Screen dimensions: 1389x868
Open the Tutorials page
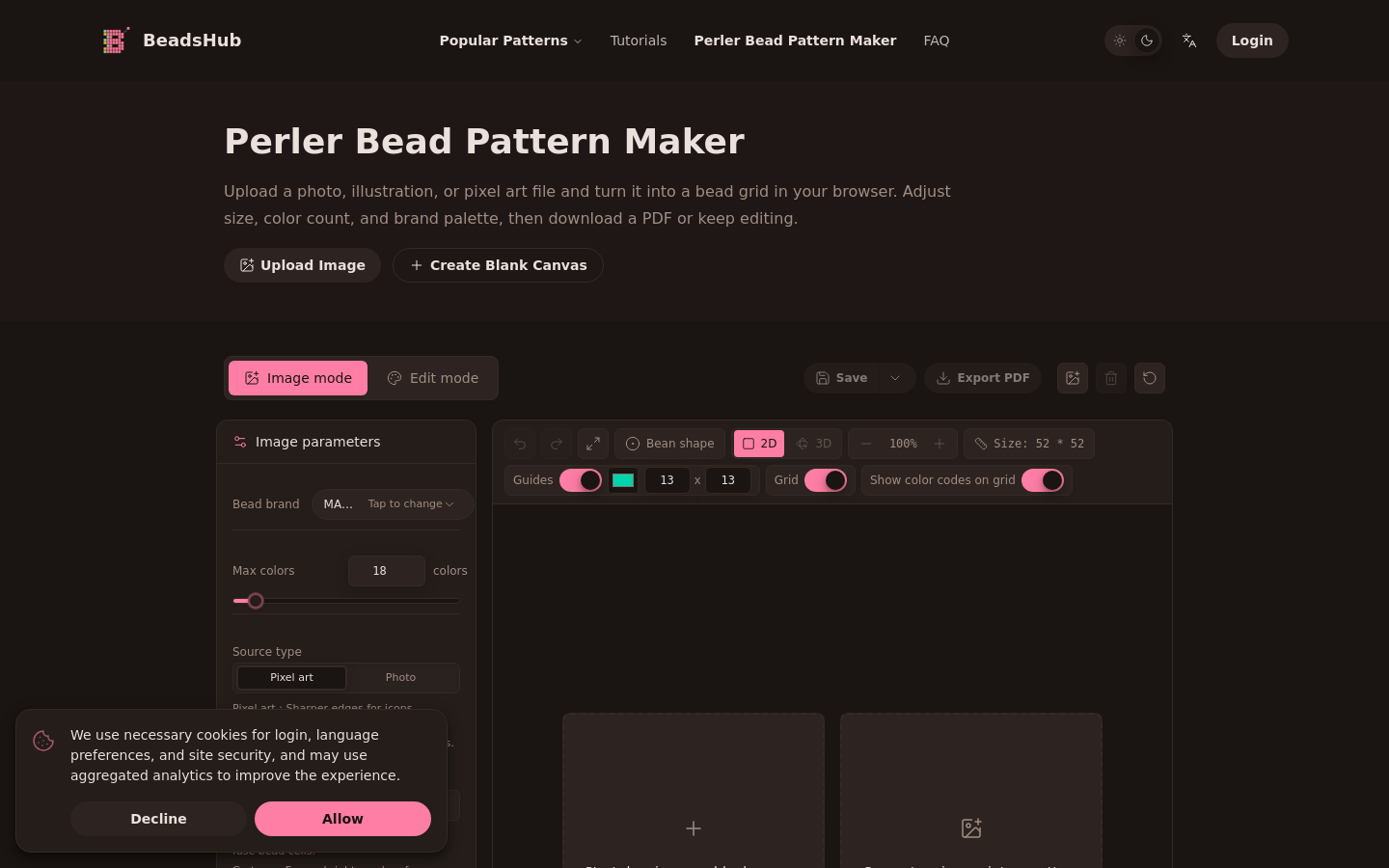(639, 41)
